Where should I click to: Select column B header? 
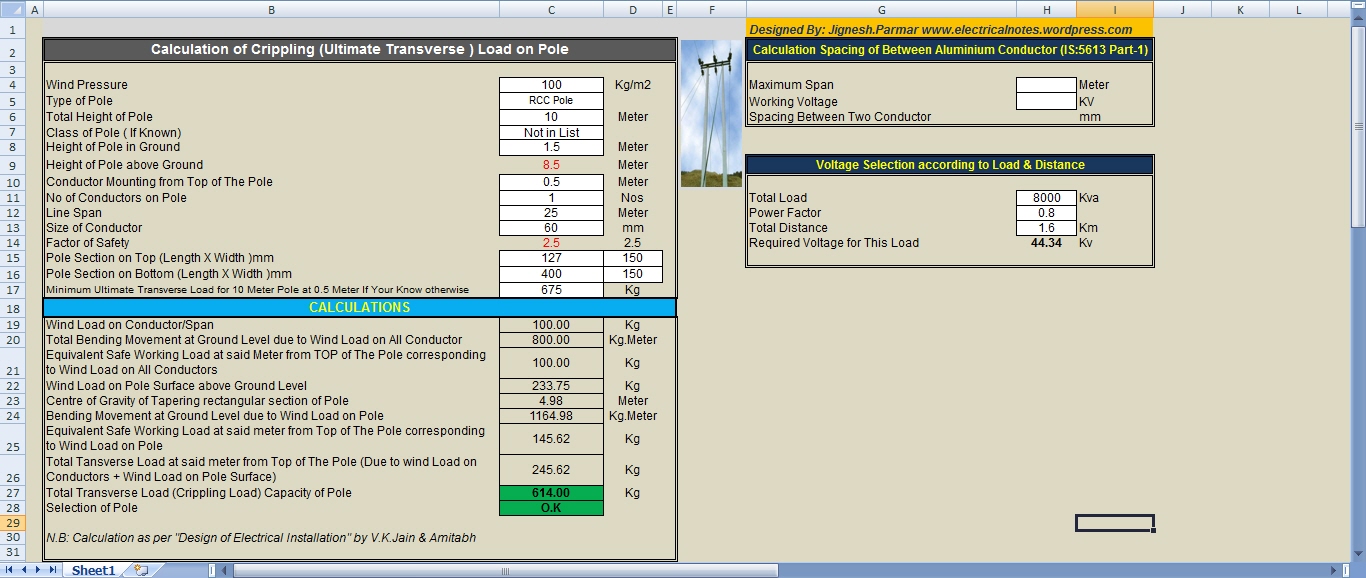(x=271, y=9)
